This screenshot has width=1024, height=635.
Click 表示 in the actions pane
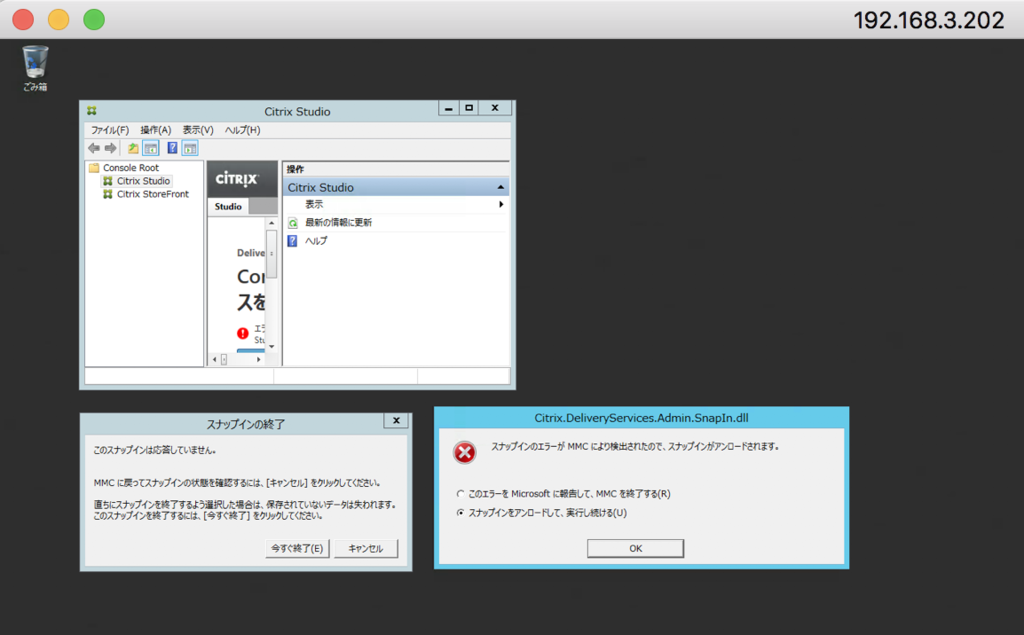[314, 204]
